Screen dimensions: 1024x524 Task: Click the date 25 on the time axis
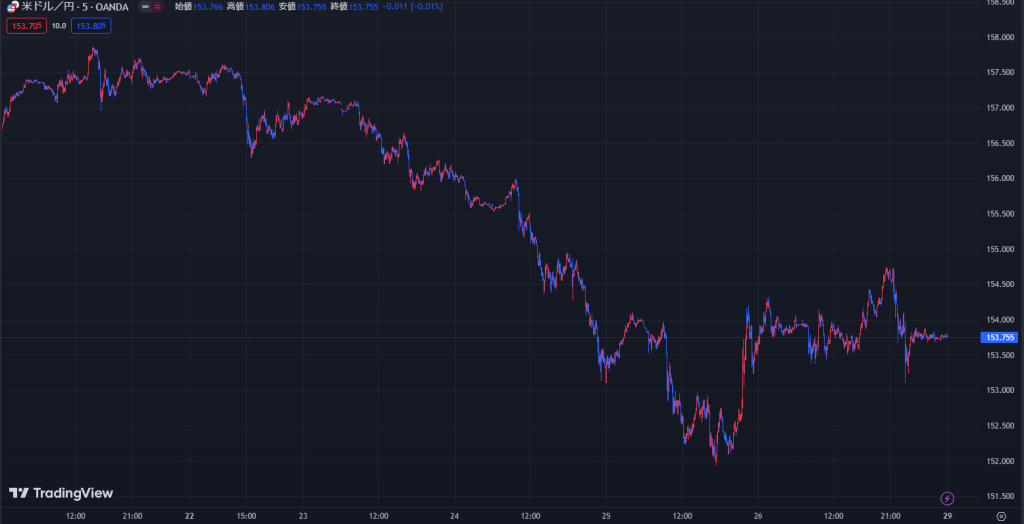[x=606, y=516]
